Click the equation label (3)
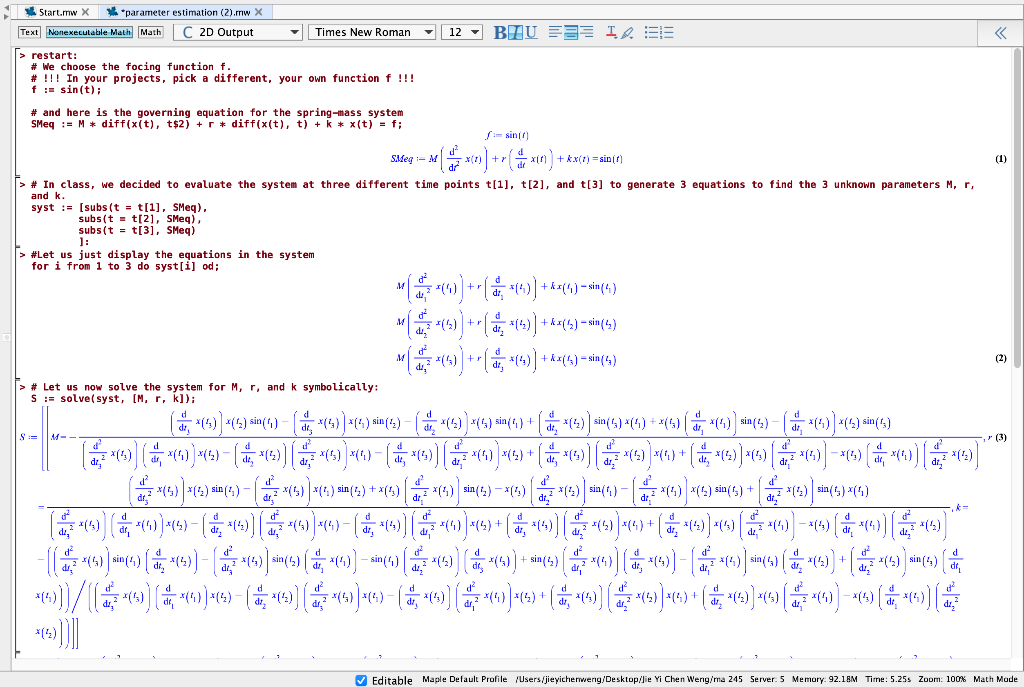Screen dimensions: 1024x687 pyautogui.click(x=1000, y=437)
